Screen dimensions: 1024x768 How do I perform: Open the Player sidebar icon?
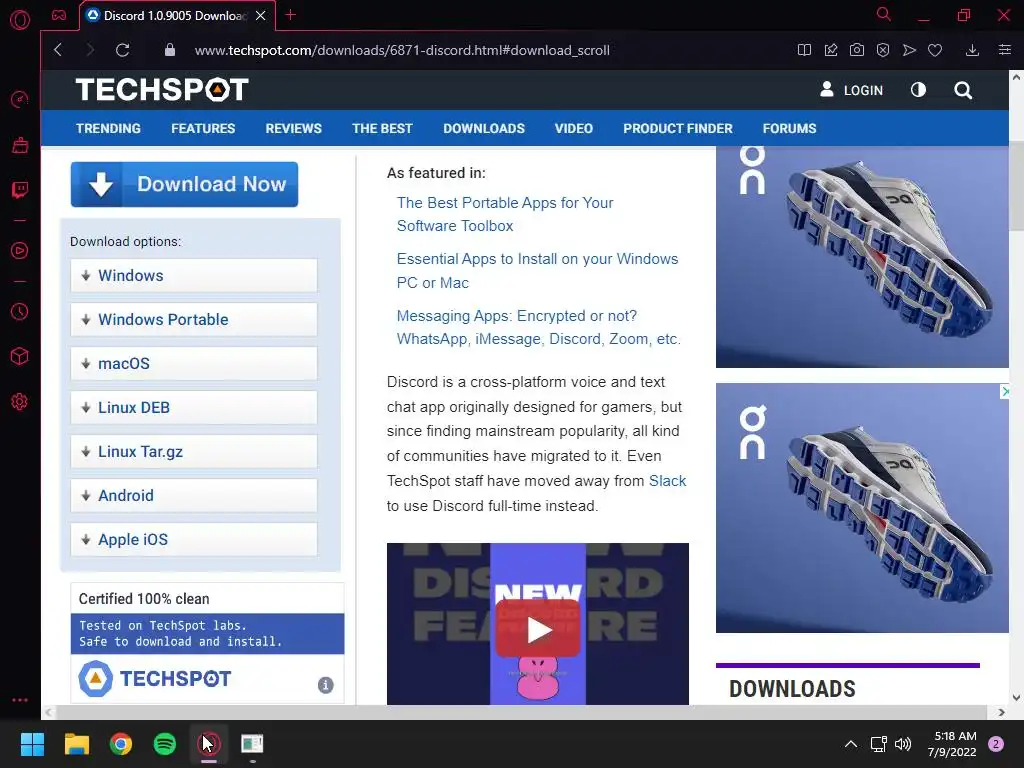[x=20, y=251]
